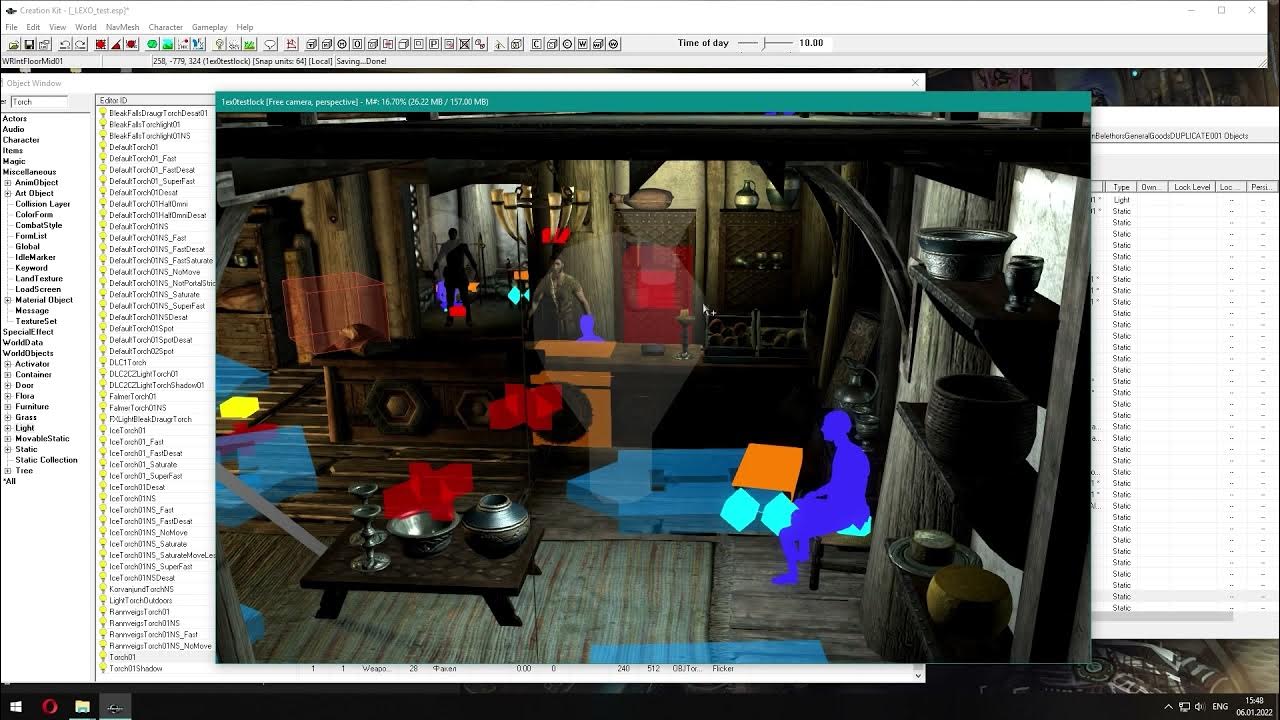Image resolution: width=1280 pixels, height=720 pixels.
Task: Click the undo arrow toolbar icon
Action: pos(64,44)
